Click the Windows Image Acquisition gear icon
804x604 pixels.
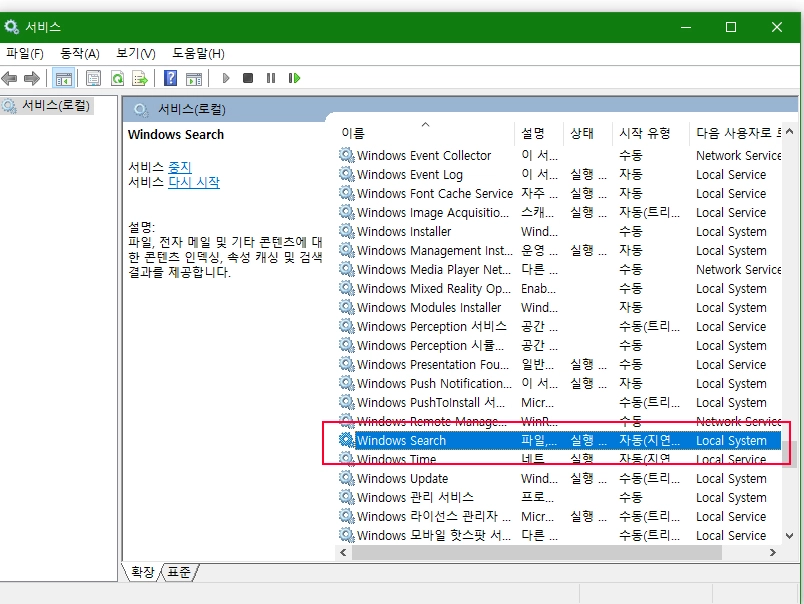347,212
